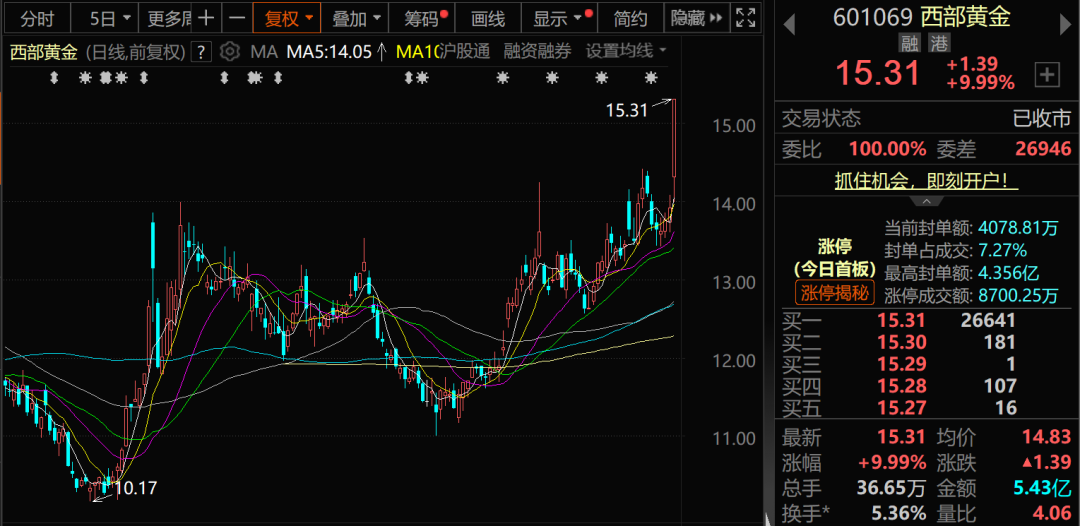
Task: Add stock to watchlist with plus box
Action: point(1047,73)
